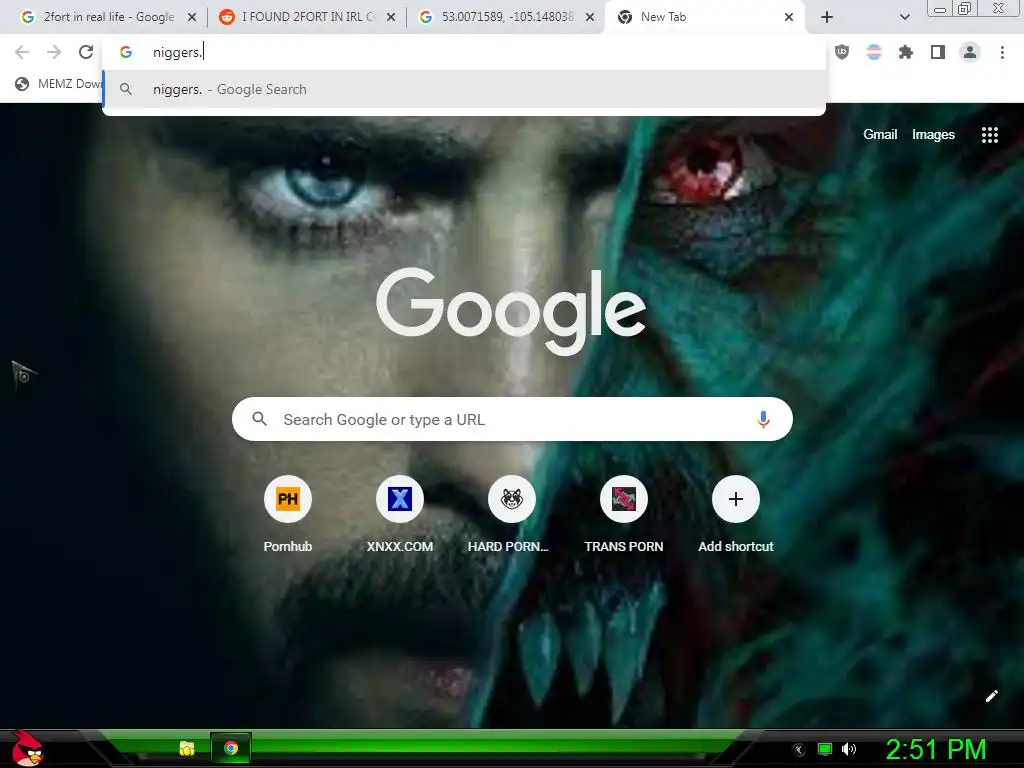Image resolution: width=1024 pixels, height=768 pixels.
Task: Go forward with the forward arrow
Action: click(x=54, y=52)
